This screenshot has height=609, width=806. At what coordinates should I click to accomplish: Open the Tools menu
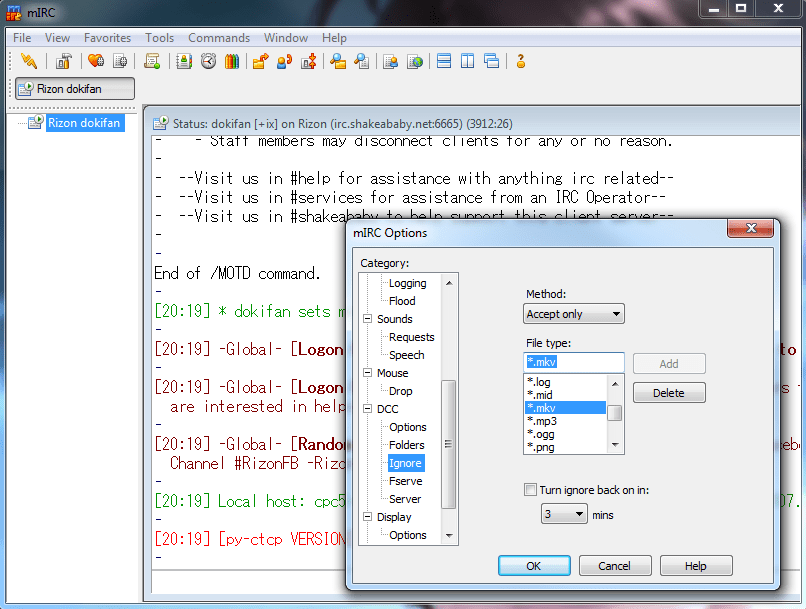[x=159, y=38]
